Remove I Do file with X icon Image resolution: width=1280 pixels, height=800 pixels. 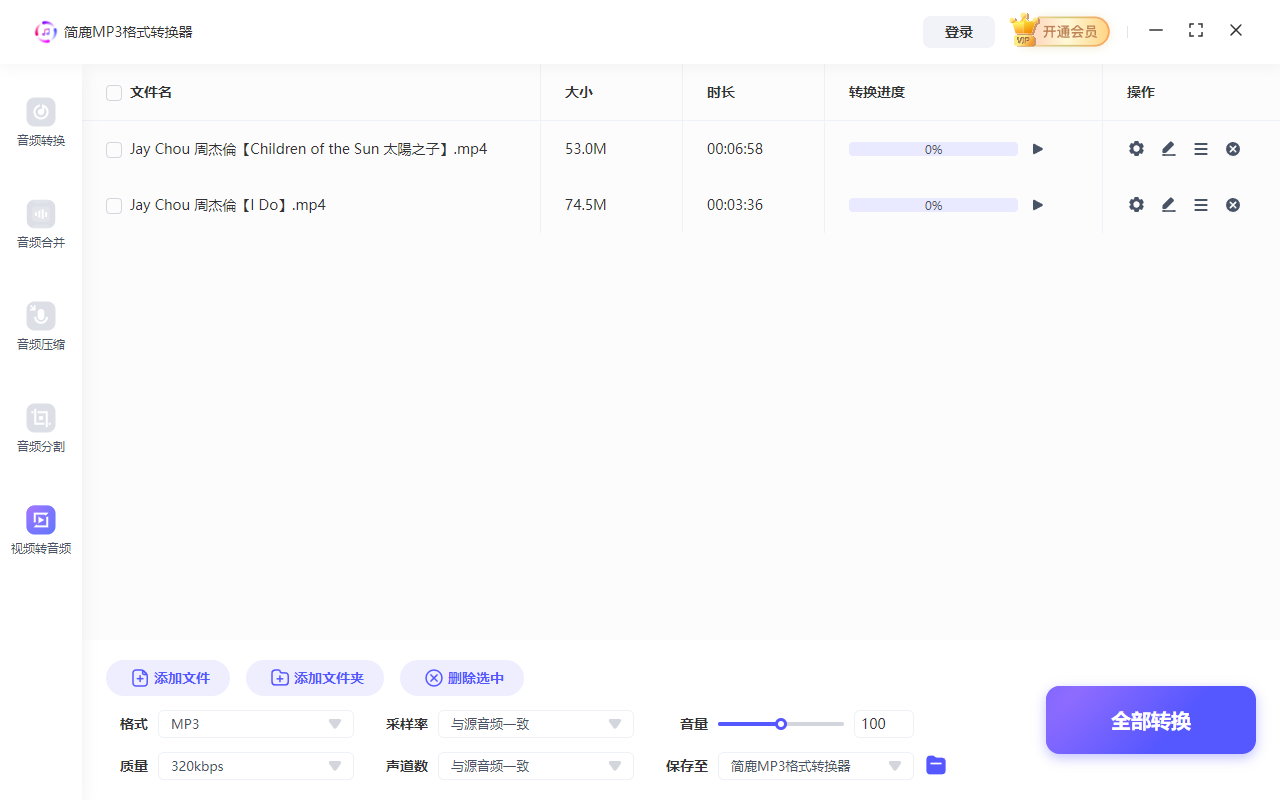1233,205
